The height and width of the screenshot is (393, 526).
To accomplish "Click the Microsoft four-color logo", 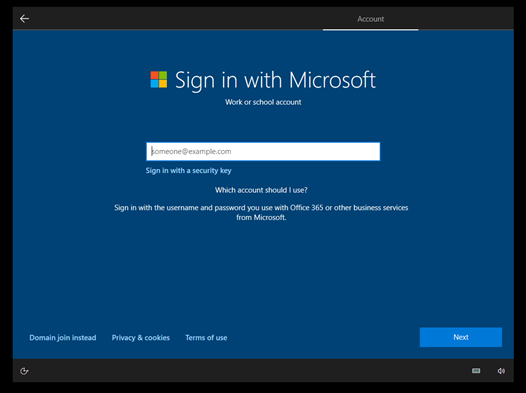I will pos(159,79).
